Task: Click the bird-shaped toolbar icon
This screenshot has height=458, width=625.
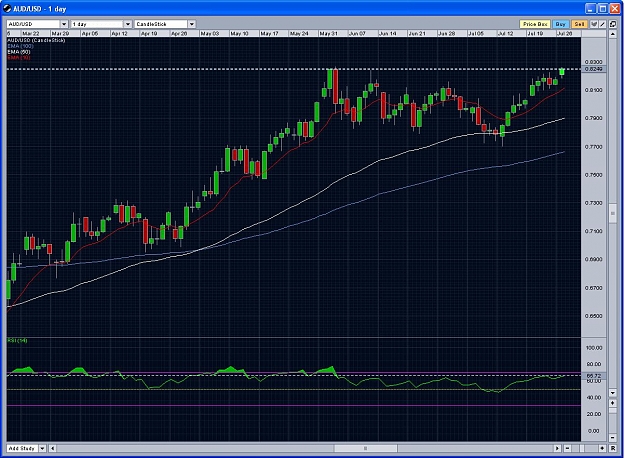Action: tap(594, 24)
